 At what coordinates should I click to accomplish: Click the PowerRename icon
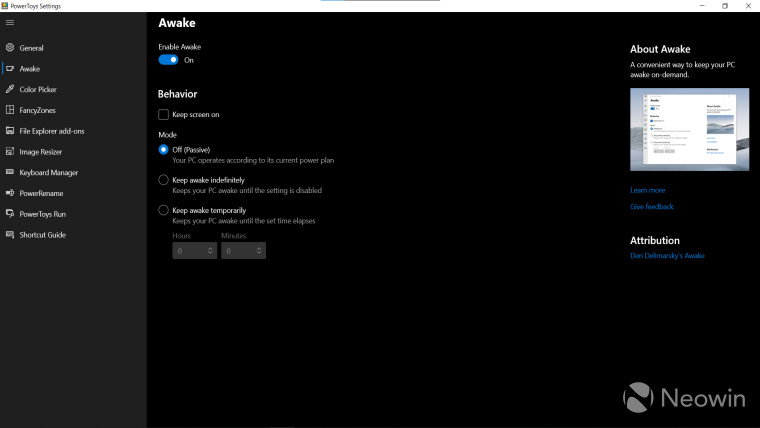pyautogui.click(x=10, y=193)
